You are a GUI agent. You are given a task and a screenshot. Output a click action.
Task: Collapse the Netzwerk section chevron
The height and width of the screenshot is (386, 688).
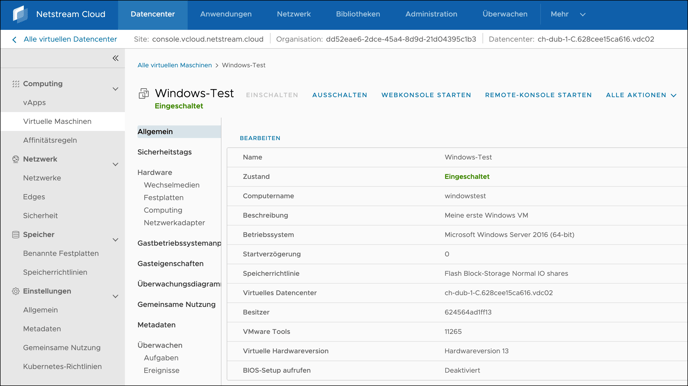115,164
